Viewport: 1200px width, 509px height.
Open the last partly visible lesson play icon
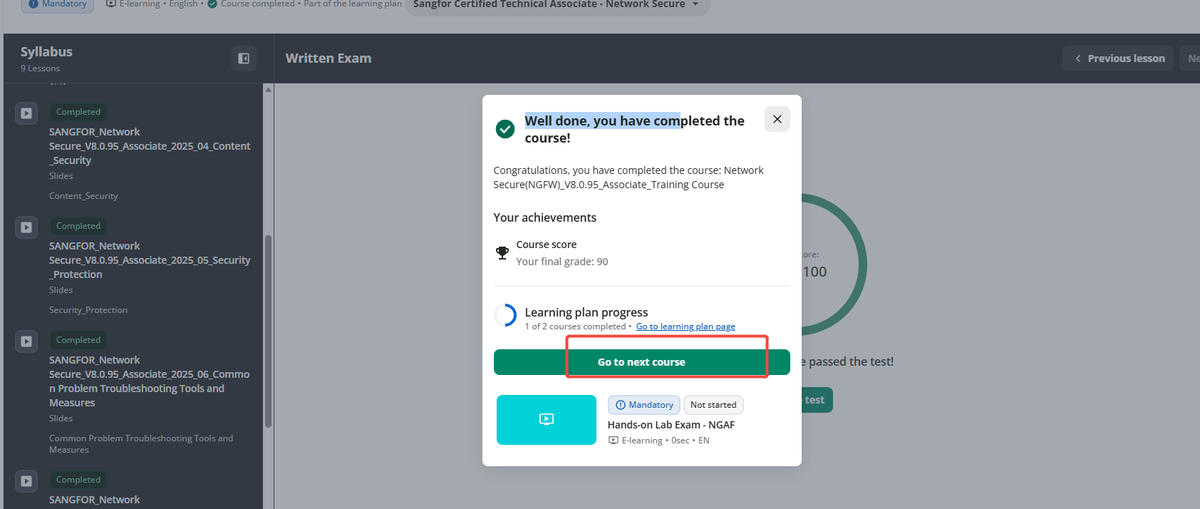26,481
